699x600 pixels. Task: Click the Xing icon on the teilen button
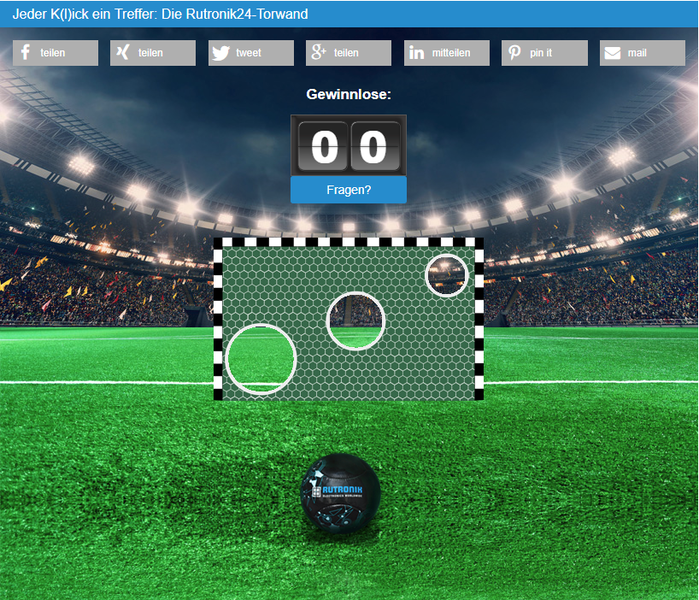pyautogui.click(x=123, y=53)
